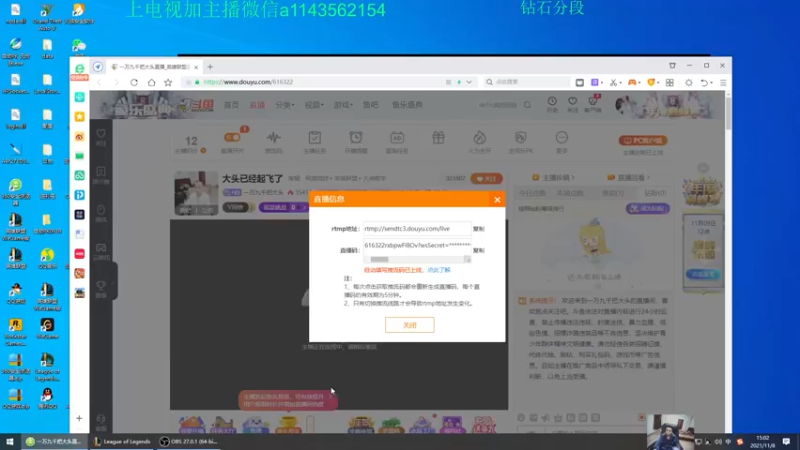Screen dimensions: 800x450
Task: Close the dialog with 关闭 button
Action: tap(410, 325)
